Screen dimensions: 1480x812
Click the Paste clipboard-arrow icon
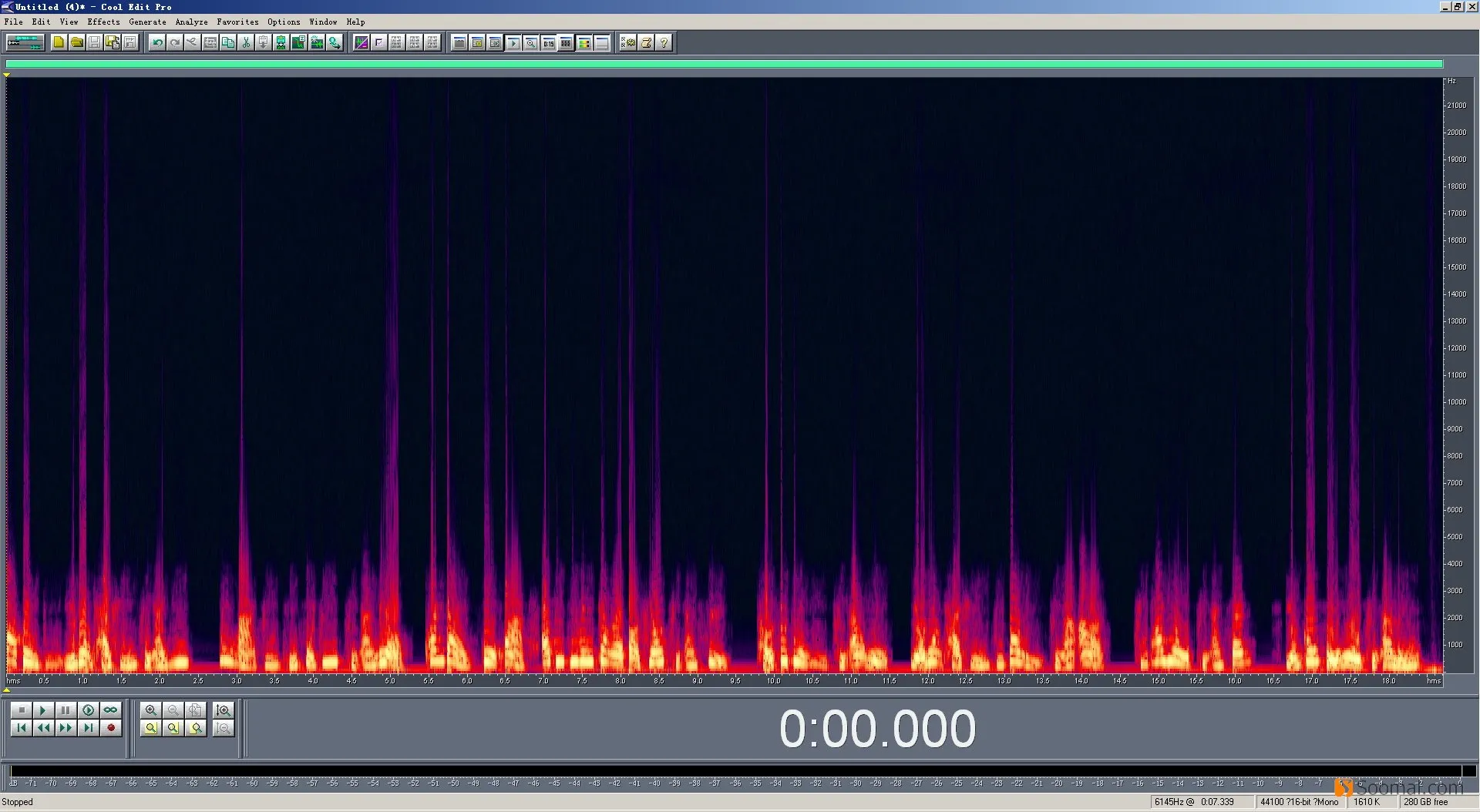click(264, 42)
